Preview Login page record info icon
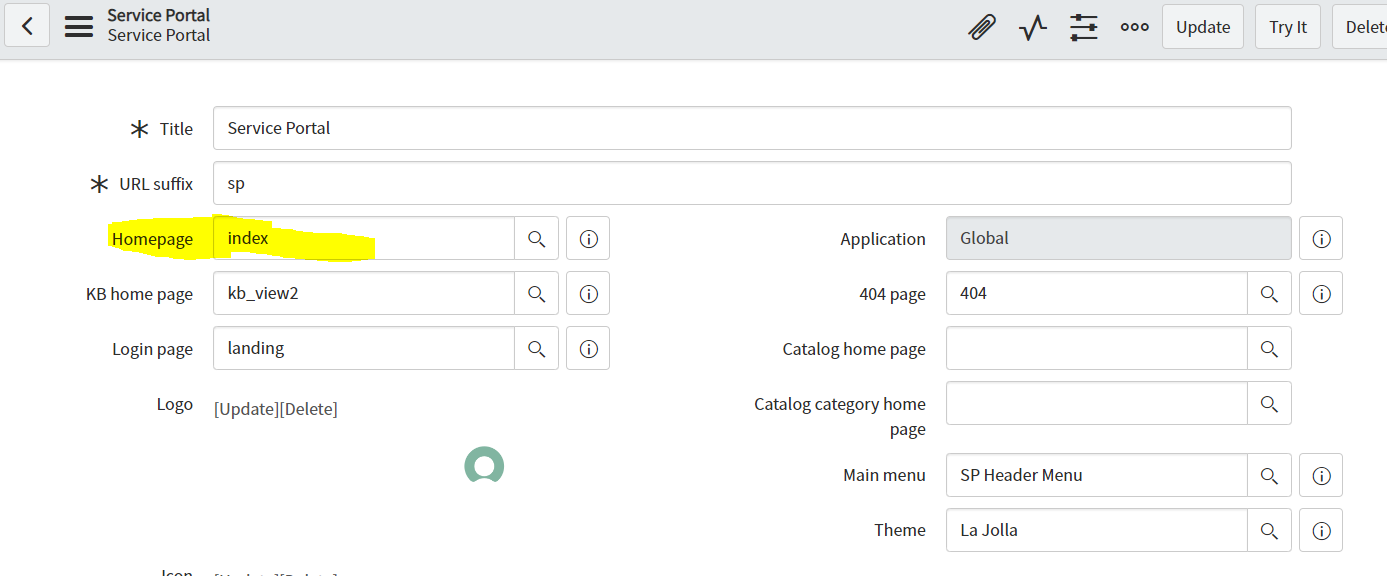The height and width of the screenshot is (576, 1387). [x=588, y=348]
